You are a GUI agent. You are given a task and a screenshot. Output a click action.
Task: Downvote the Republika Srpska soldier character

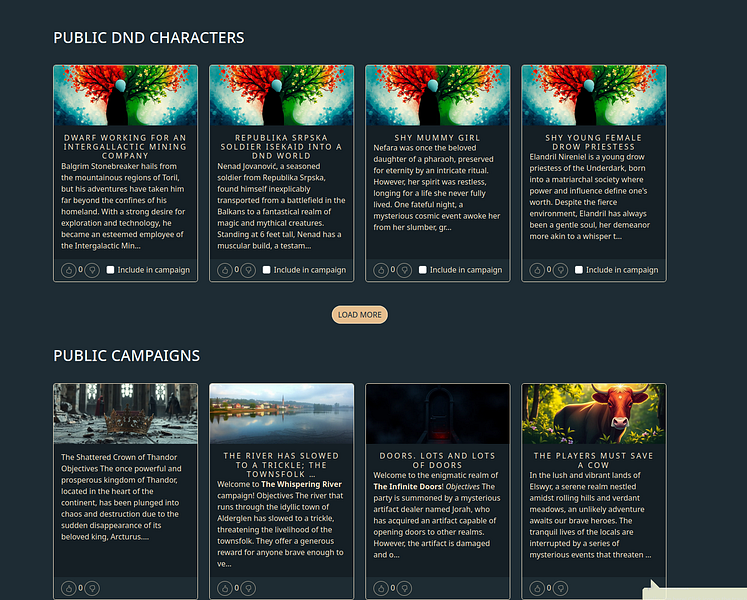248,270
